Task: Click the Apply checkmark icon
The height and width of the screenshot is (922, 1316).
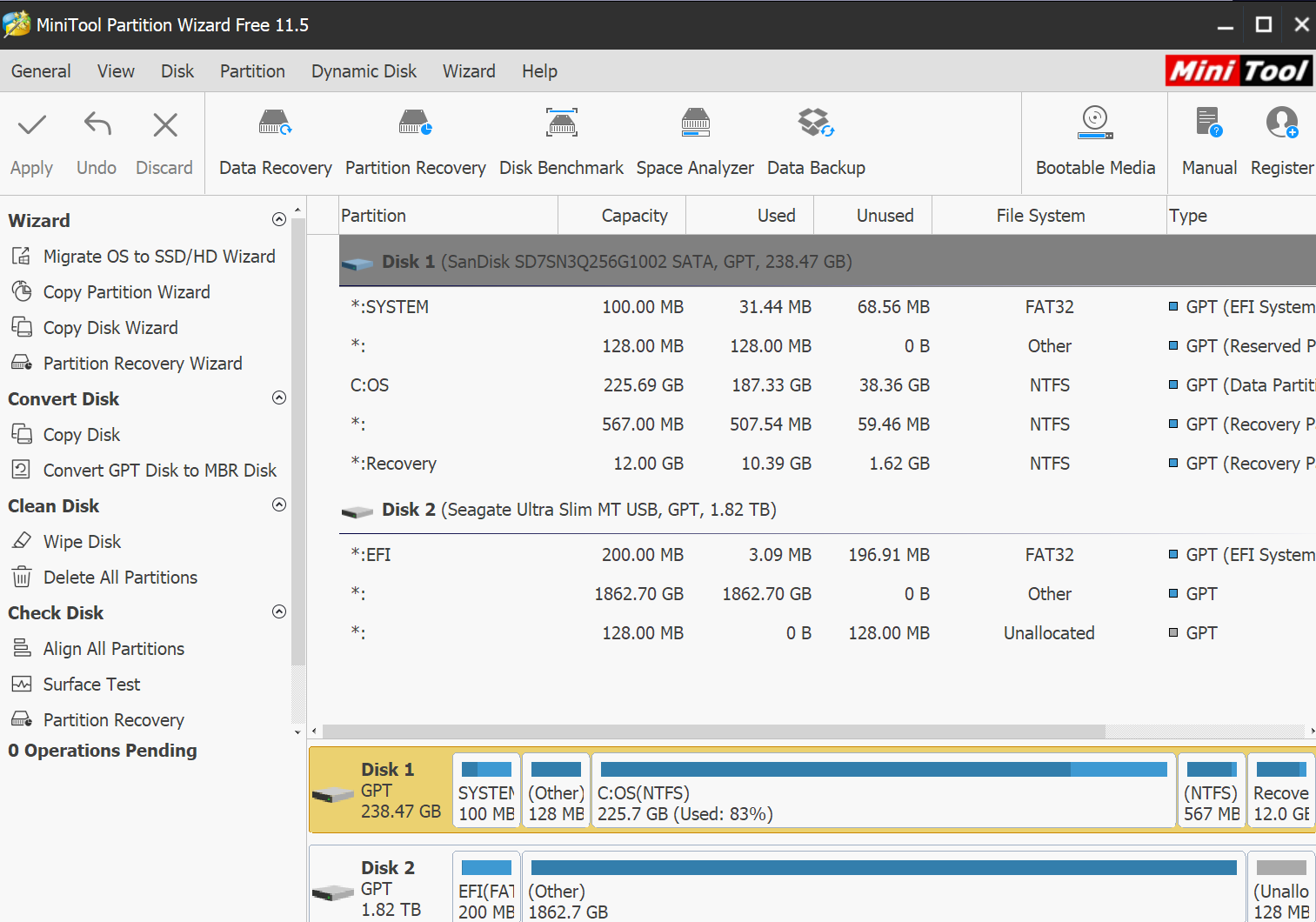Action: point(32,125)
